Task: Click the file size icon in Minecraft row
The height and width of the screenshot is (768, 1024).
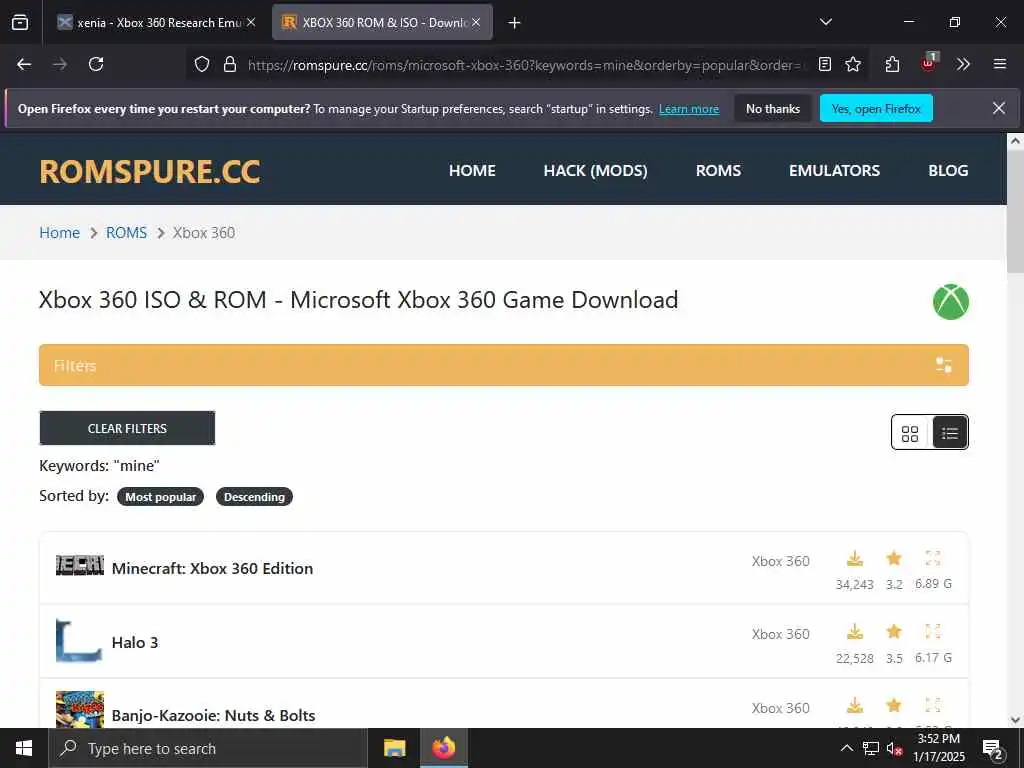Action: (933, 558)
